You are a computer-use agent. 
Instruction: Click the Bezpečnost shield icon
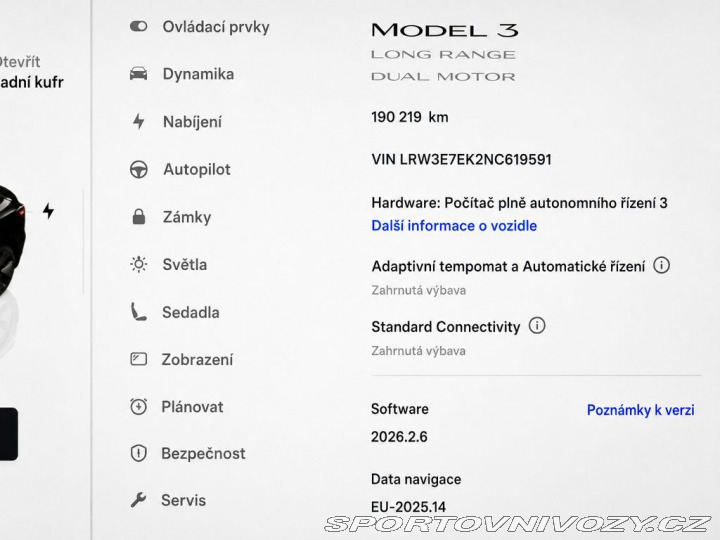[139, 453]
